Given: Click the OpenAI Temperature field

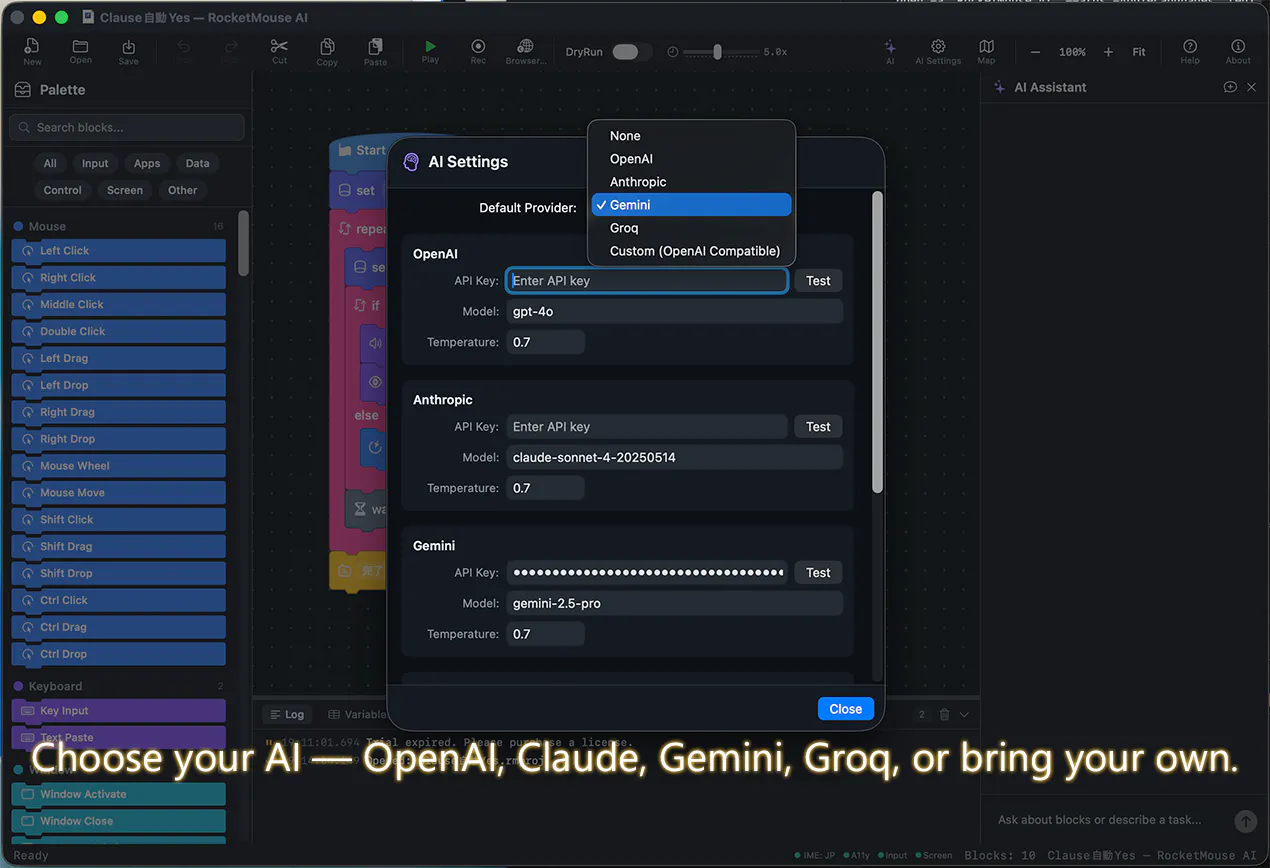Looking at the screenshot, I should 545,342.
